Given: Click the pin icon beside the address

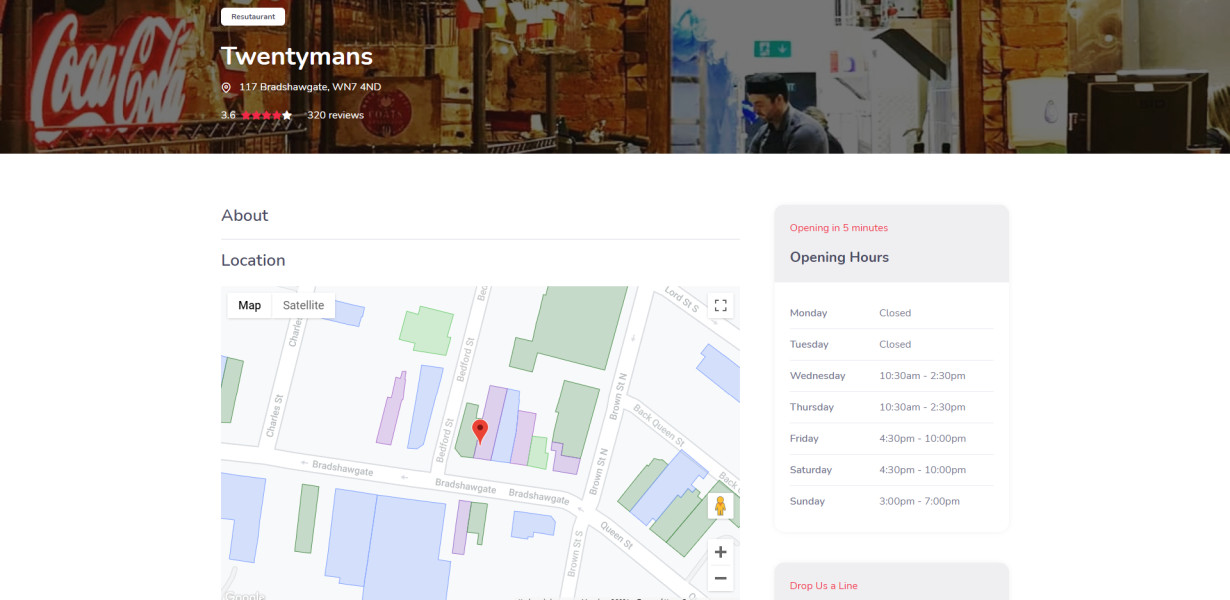Looking at the screenshot, I should click(226, 88).
